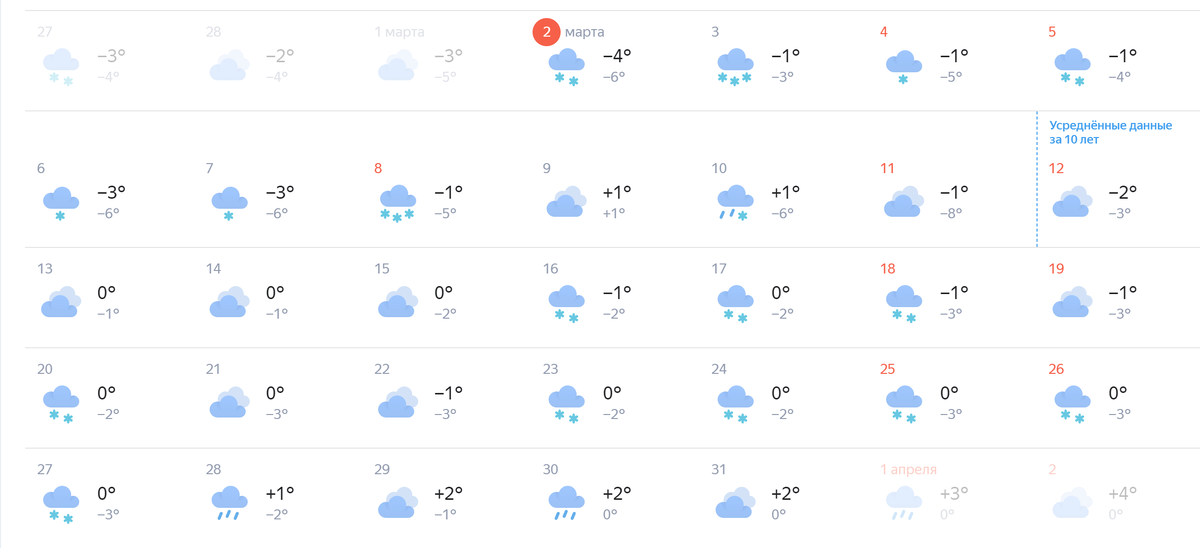Select the triple-snowflake icon on March 8
The image size is (1200, 548).
[x=398, y=203]
